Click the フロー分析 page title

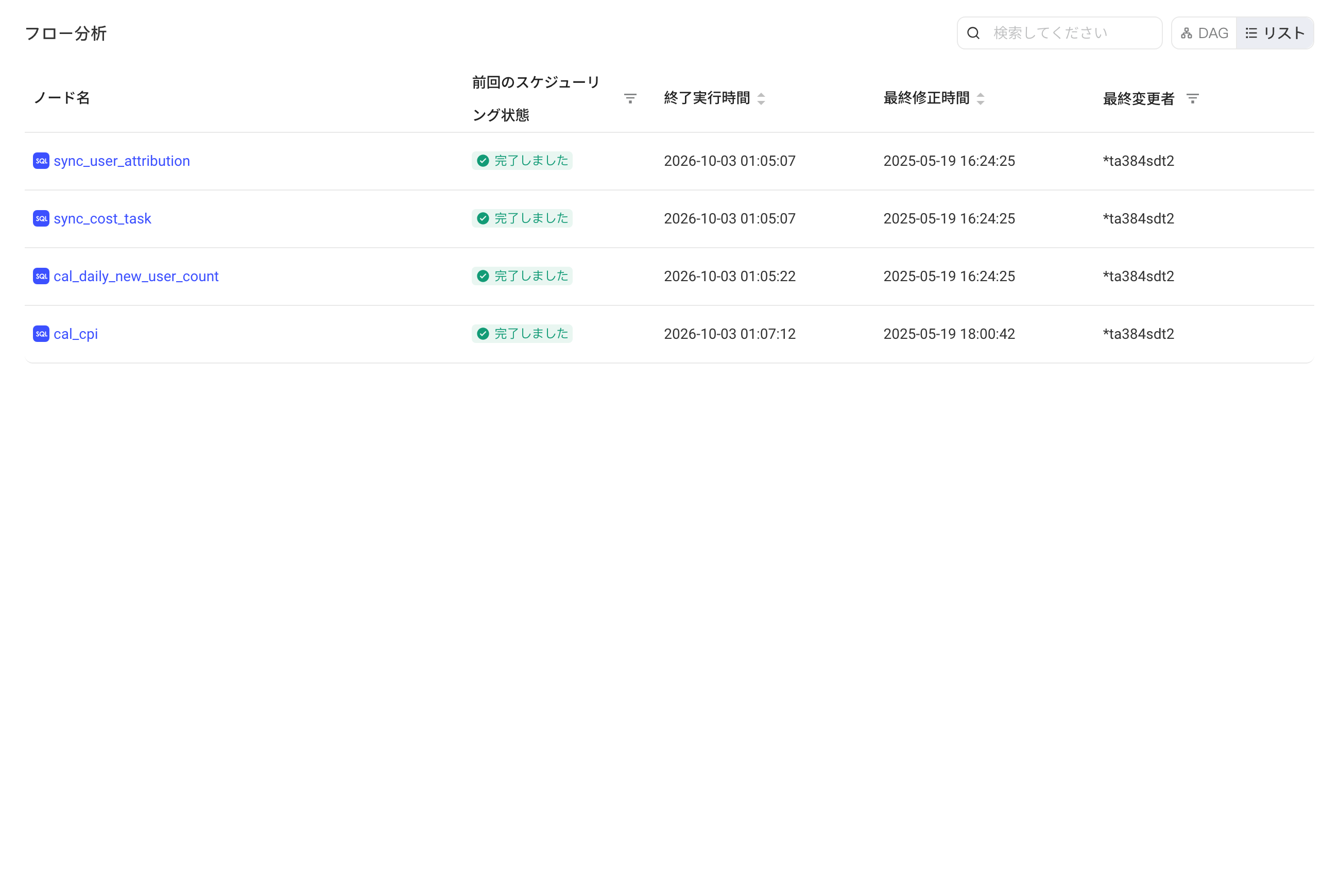pyautogui.click(x=66, y=33)
